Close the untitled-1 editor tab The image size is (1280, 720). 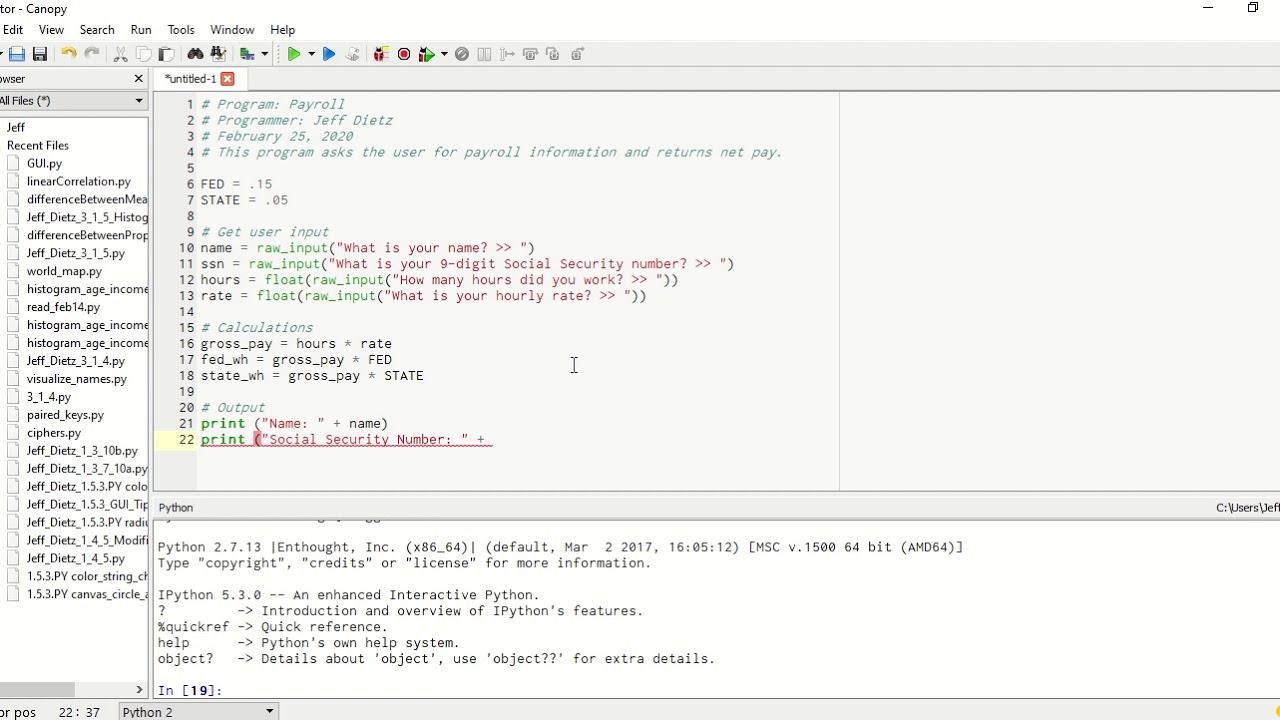click(x=227, y=79)
